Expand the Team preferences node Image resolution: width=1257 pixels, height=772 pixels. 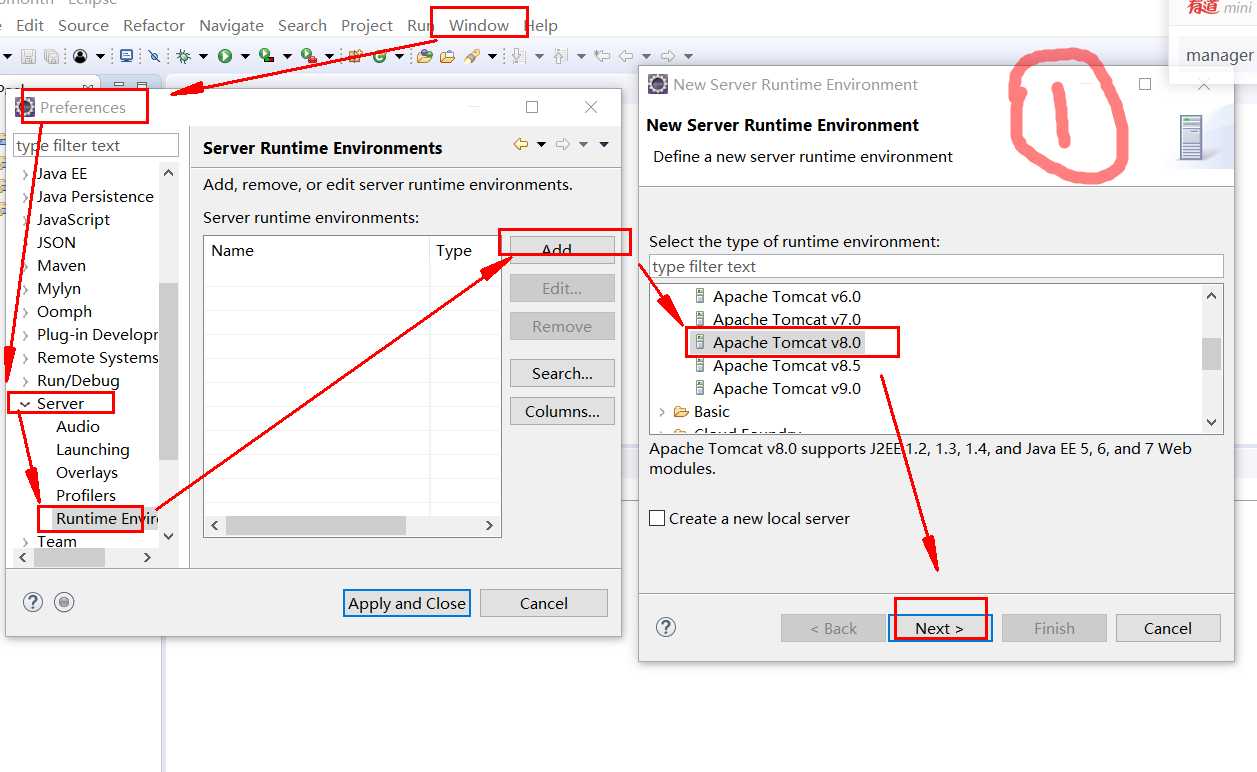(x=25, y=542)
